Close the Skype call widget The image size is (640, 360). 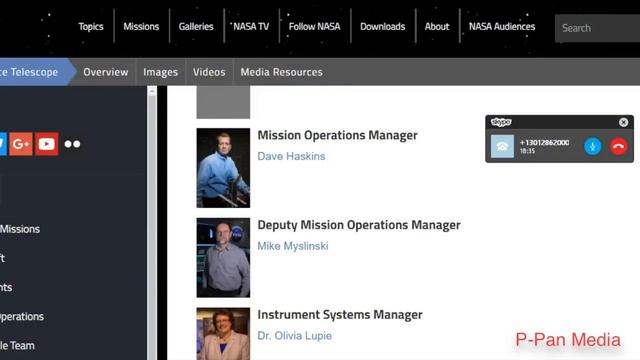click(623, 122)
